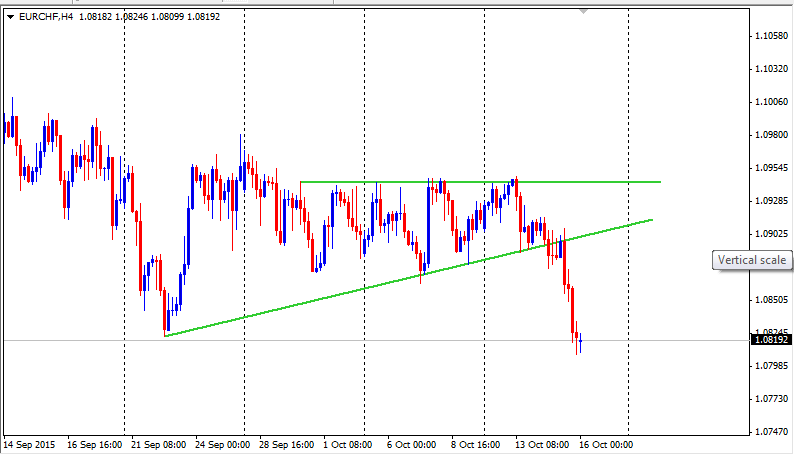Click the 1 Oct 08:00 time label
Screen dimensions: 794x455
point(348,445)
